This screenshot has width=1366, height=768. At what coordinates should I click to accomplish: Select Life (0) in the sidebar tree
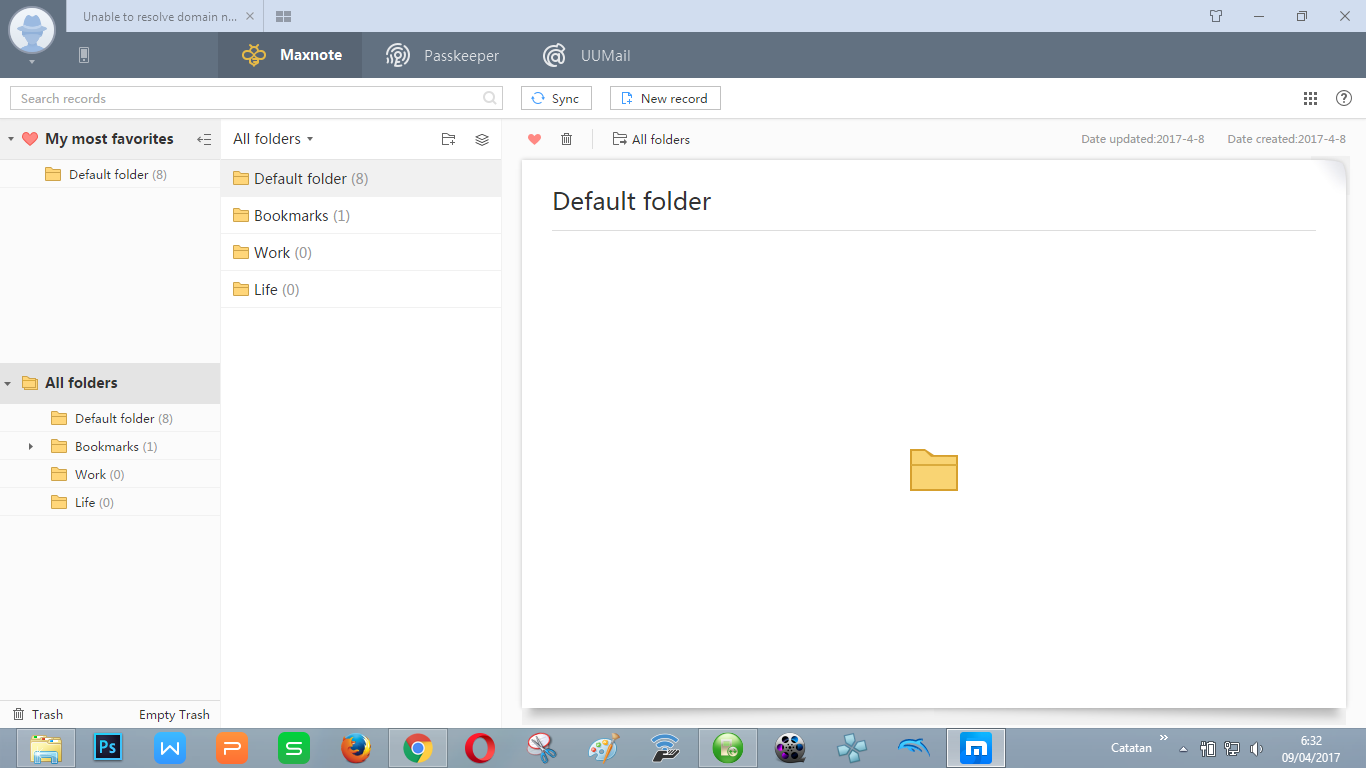[x=110, y=502]
